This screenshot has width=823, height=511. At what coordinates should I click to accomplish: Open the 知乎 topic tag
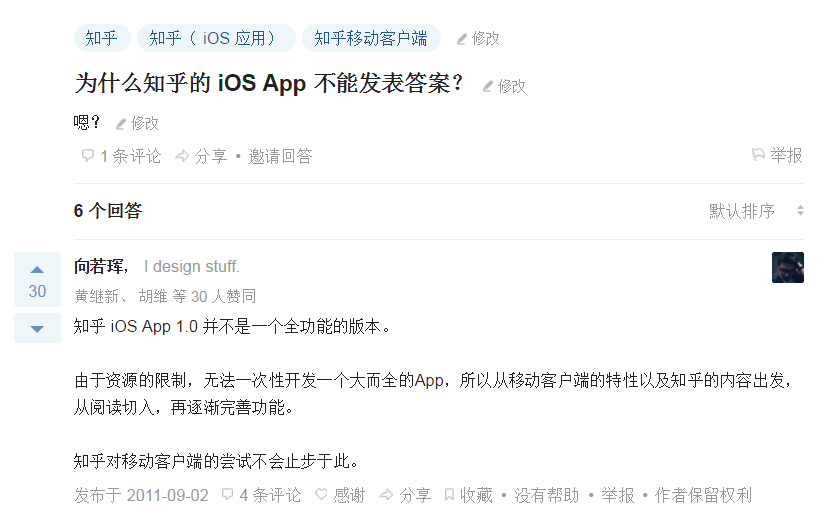point(102,38)
